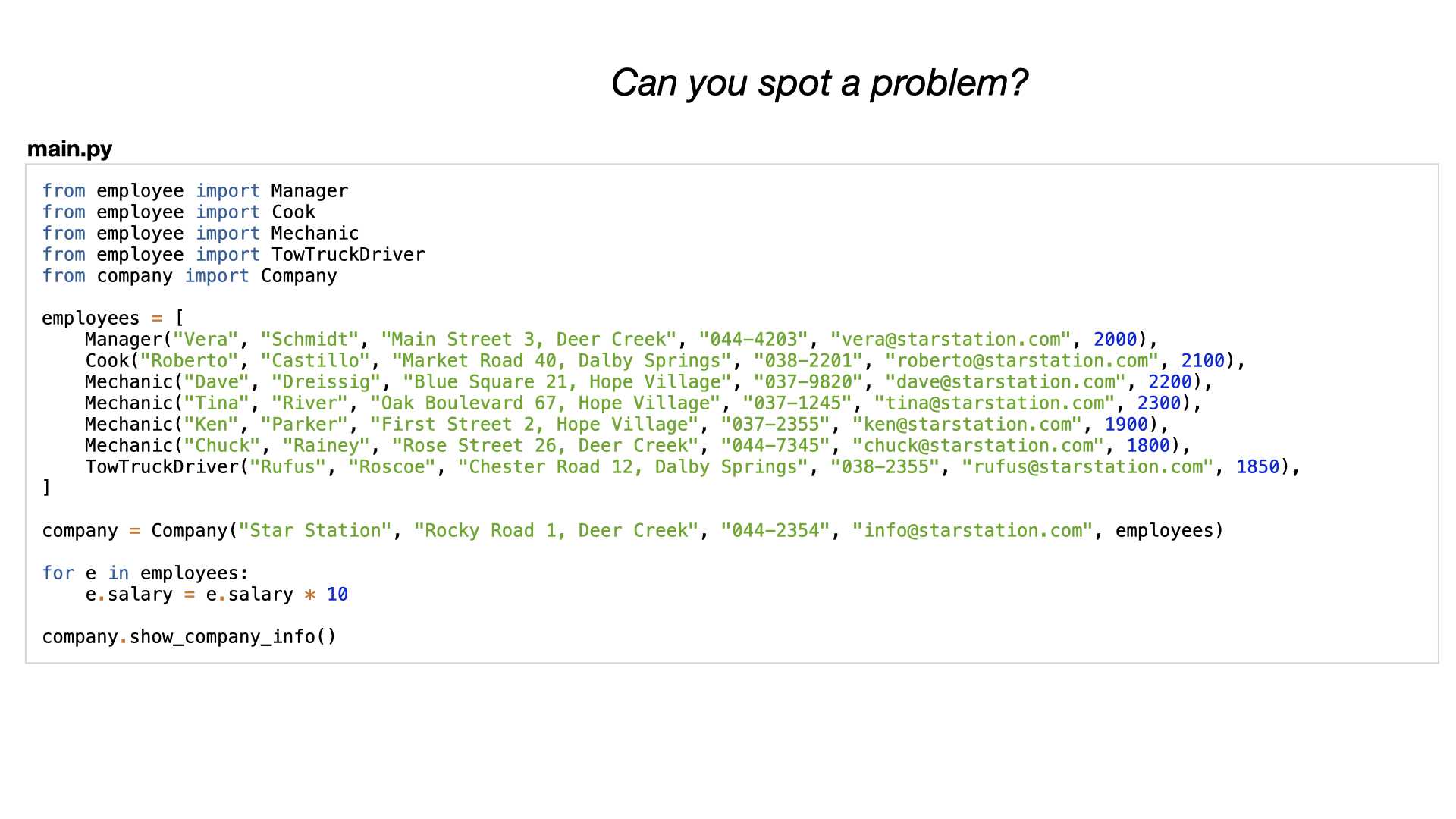This screenshot has width=1456, height=819.
Task: Click the show_company_info() call
Action: point(233,637)
